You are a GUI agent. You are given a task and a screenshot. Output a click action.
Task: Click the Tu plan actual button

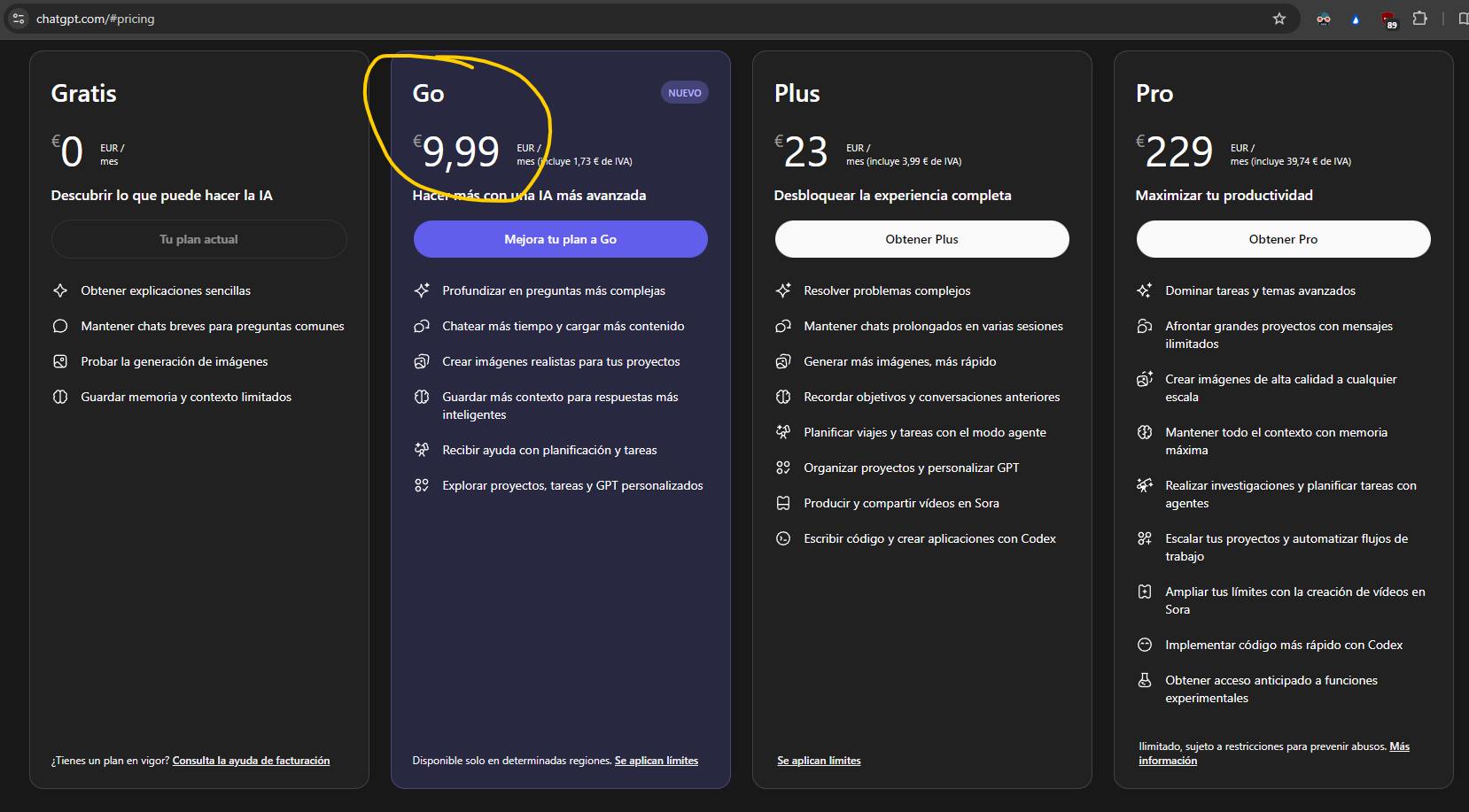(198, 239)
